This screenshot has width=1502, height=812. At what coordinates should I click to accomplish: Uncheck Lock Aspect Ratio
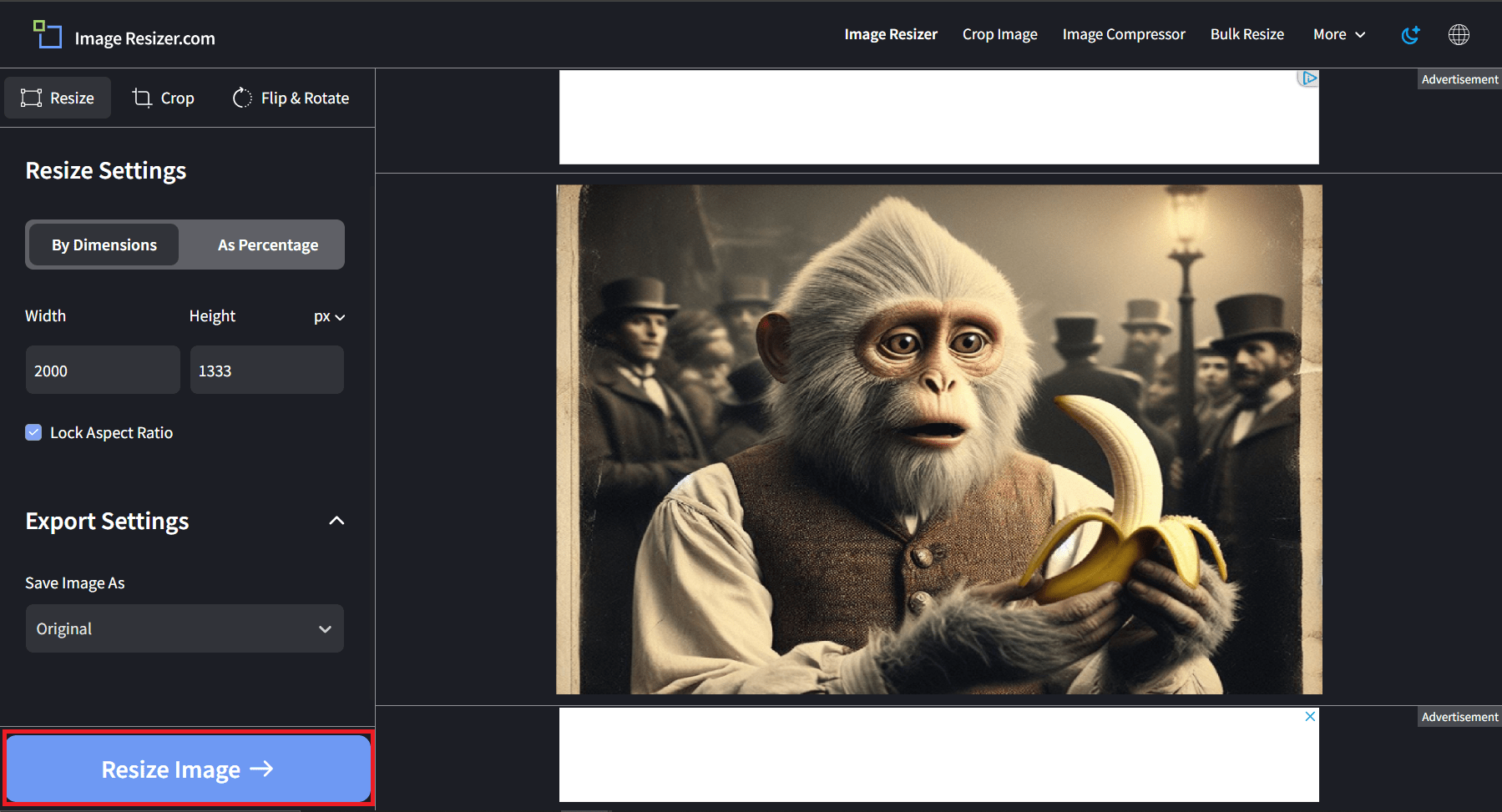33,432
